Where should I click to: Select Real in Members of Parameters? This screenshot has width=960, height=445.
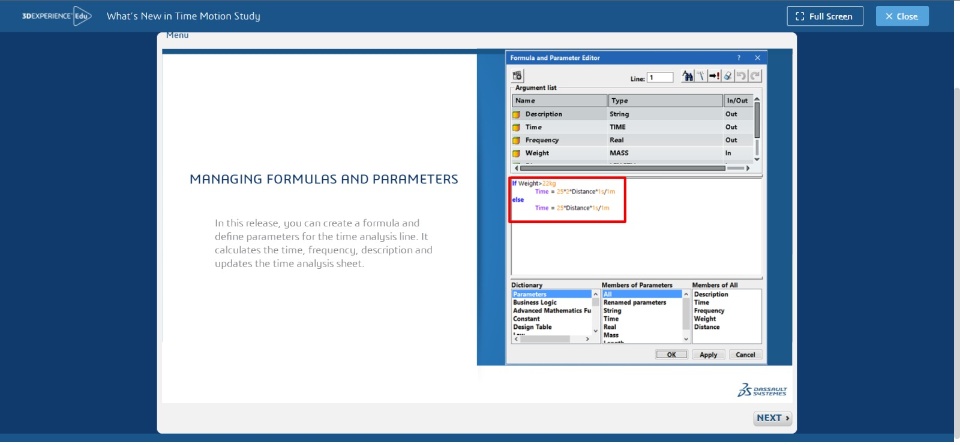click(x=610, y=327)
